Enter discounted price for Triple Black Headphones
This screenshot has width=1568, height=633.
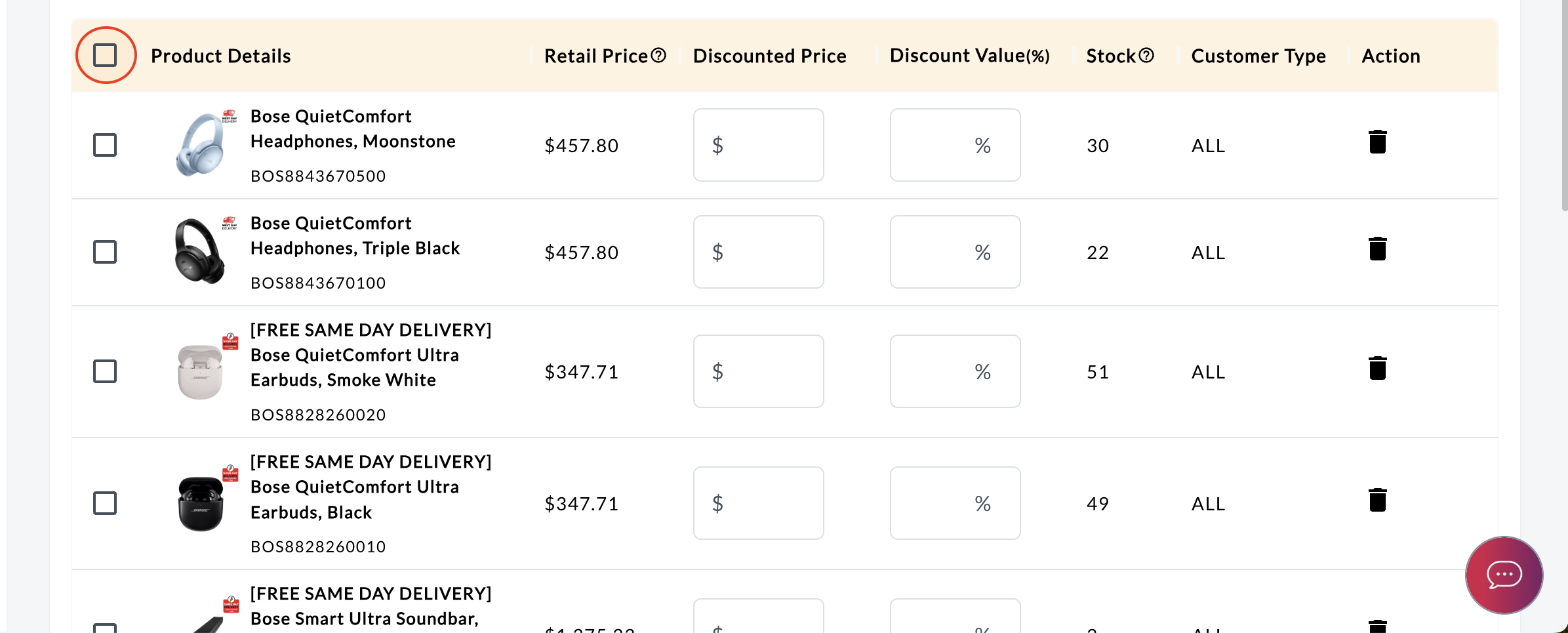coord(759,252)
